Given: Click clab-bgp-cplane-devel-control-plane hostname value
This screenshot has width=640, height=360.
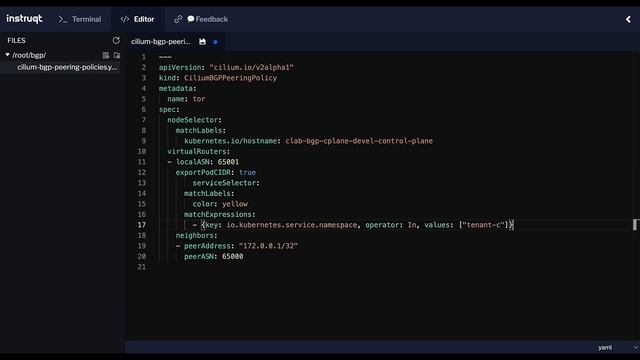Looking at the screenshot, I should click(359, 141).
